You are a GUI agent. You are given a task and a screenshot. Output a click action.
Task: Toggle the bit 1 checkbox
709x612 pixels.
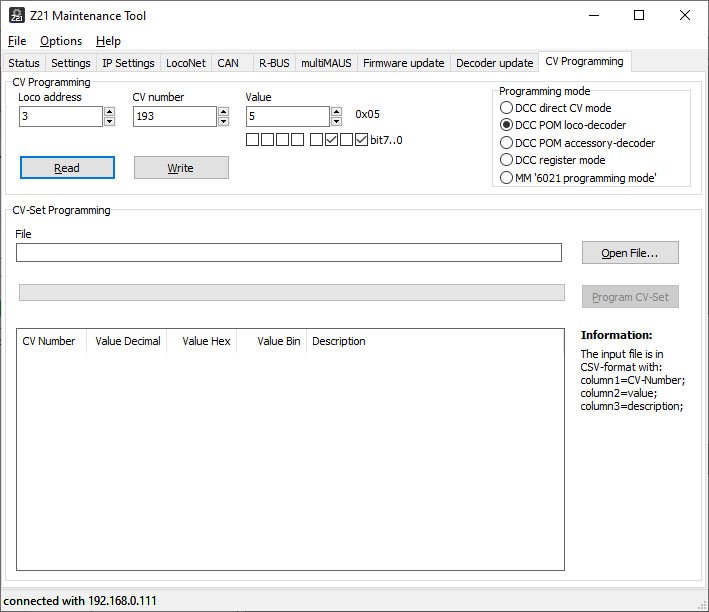coord(346,140)
